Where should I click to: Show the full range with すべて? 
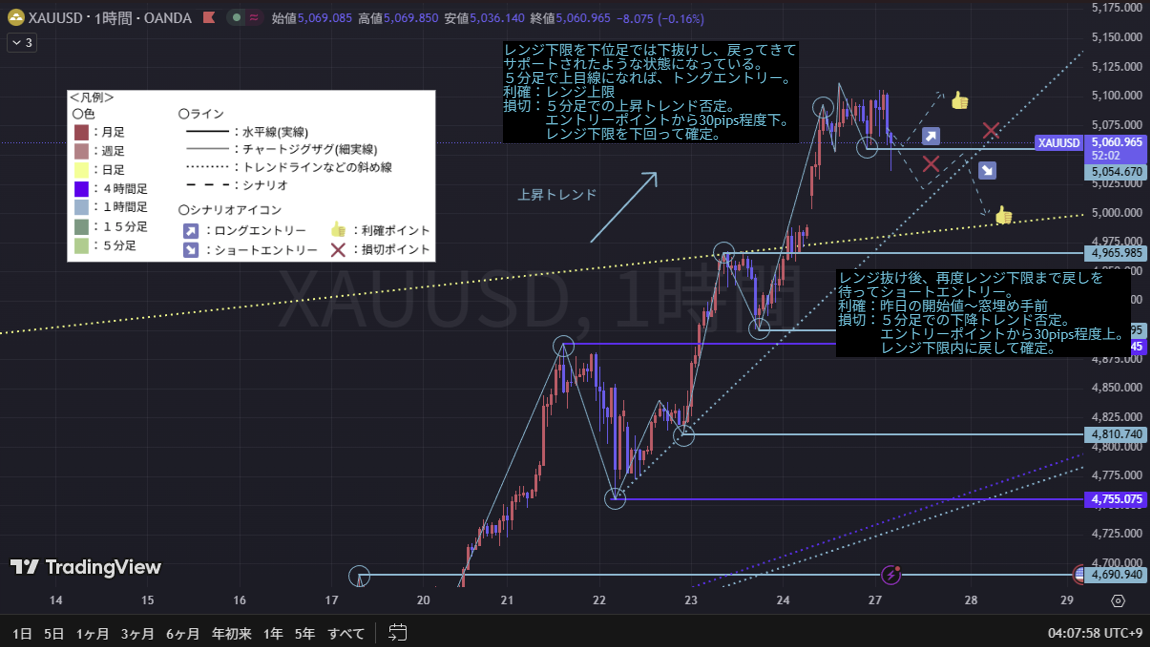pyautogui.click(x=347, y=633)
